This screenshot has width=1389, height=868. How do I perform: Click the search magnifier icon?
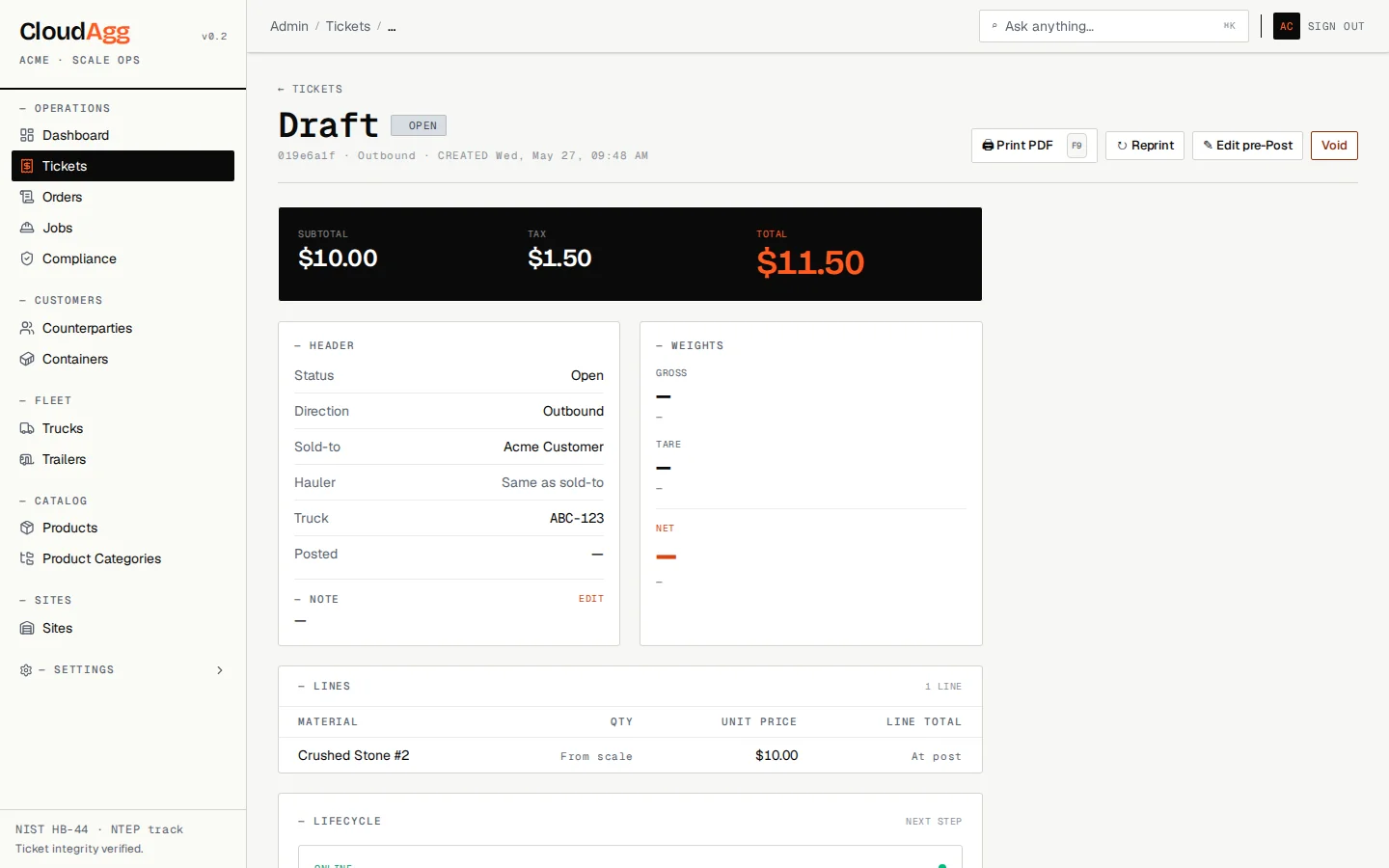994,26
